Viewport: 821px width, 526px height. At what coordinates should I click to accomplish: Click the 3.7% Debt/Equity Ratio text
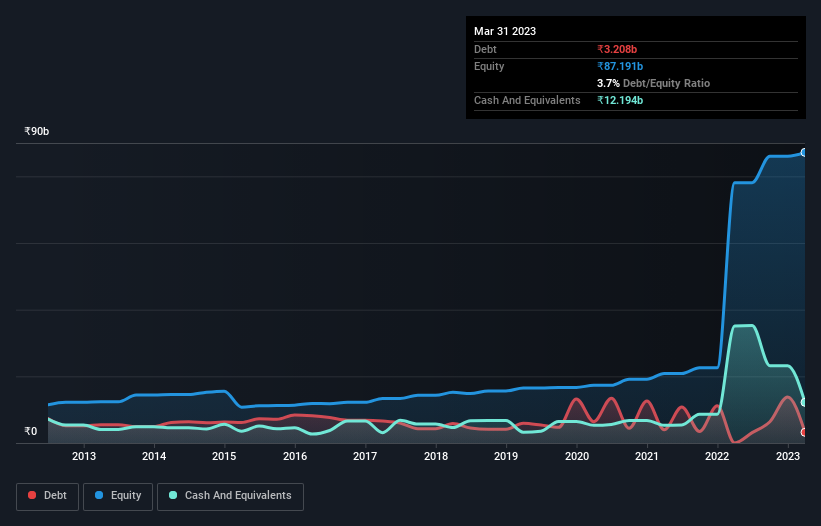(x=653, y=83)
